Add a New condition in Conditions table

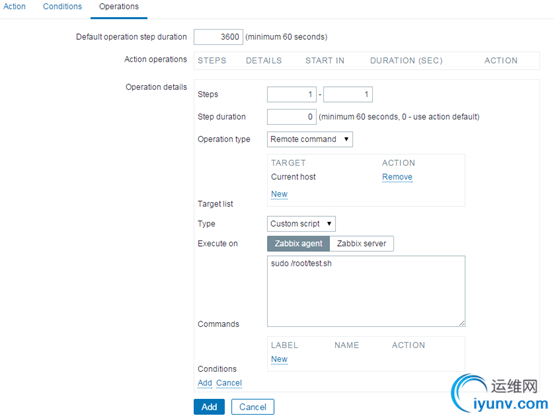tap(279, 359)
